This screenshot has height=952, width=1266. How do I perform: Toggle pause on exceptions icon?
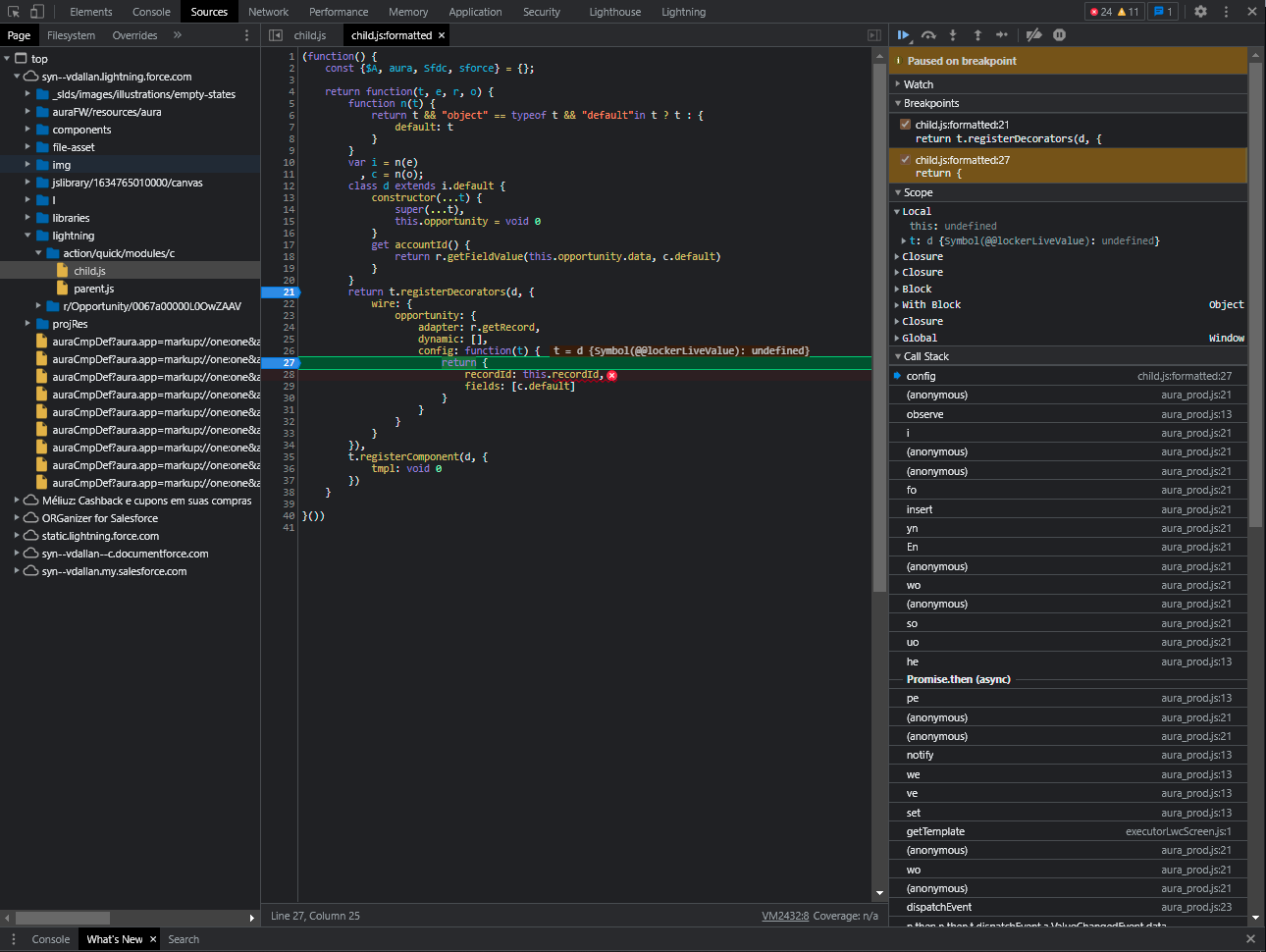(1060, 35)
